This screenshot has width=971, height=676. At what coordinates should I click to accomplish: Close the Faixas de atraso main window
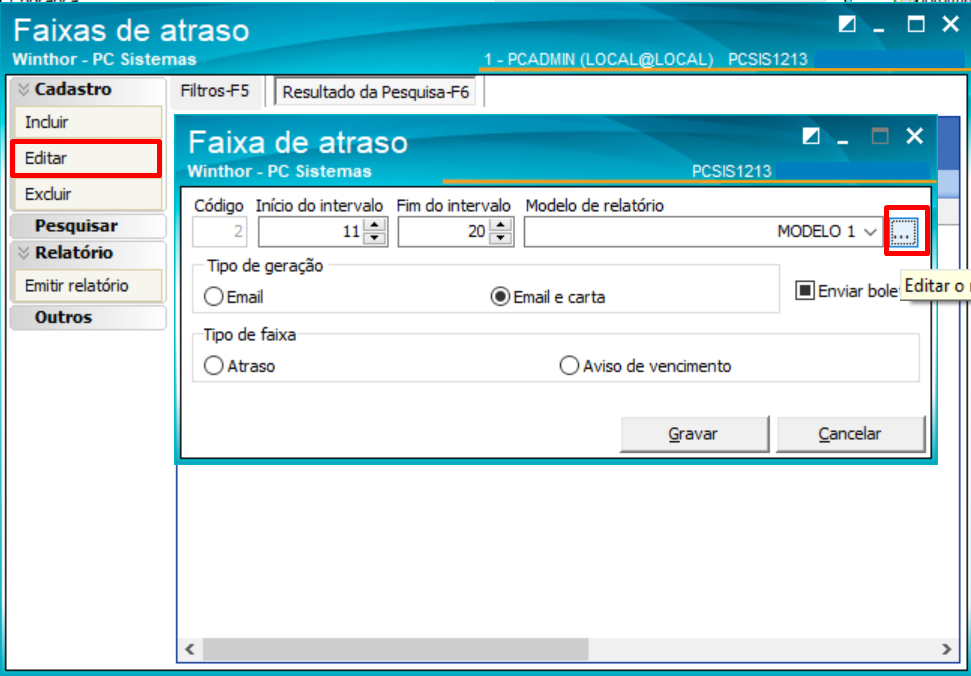(951, 25)
